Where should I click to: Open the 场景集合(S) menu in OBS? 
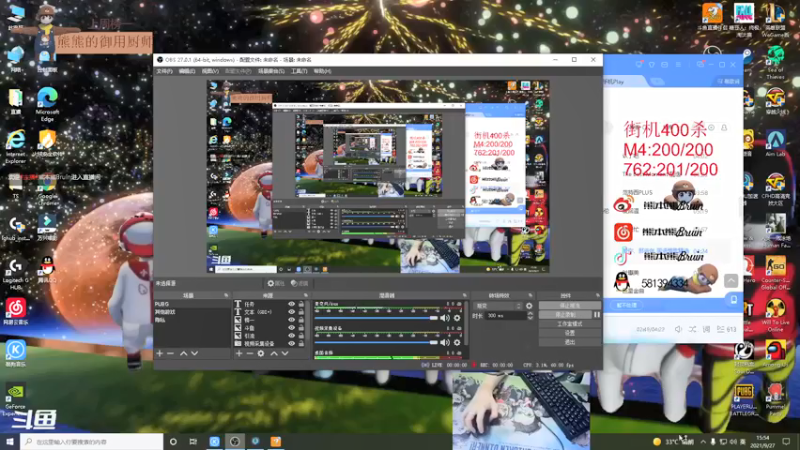[271, 71]
